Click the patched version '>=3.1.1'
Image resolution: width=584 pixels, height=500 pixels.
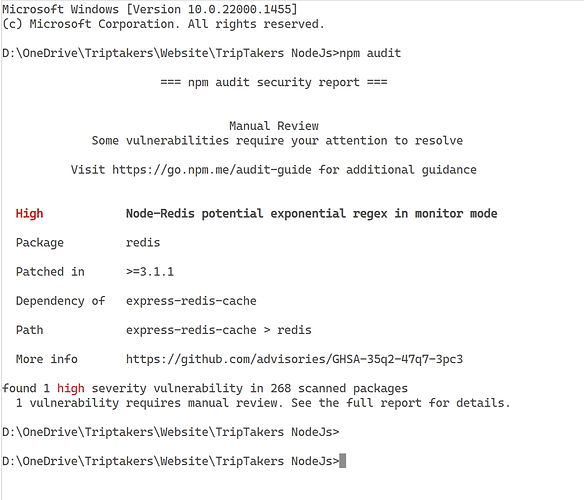coord(150,272)
